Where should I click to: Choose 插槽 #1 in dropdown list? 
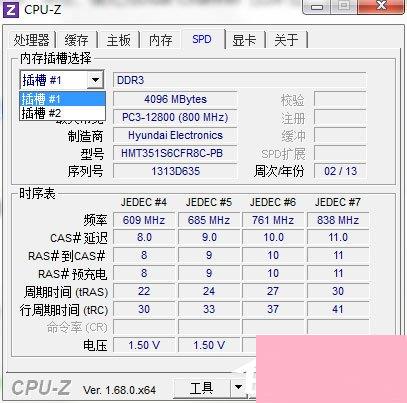point(62,99)
